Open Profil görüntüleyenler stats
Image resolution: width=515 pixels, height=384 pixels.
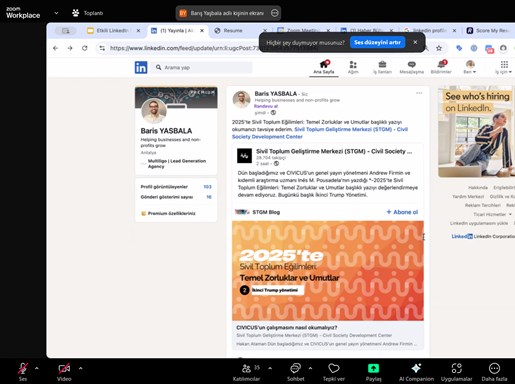click(176, 187)
